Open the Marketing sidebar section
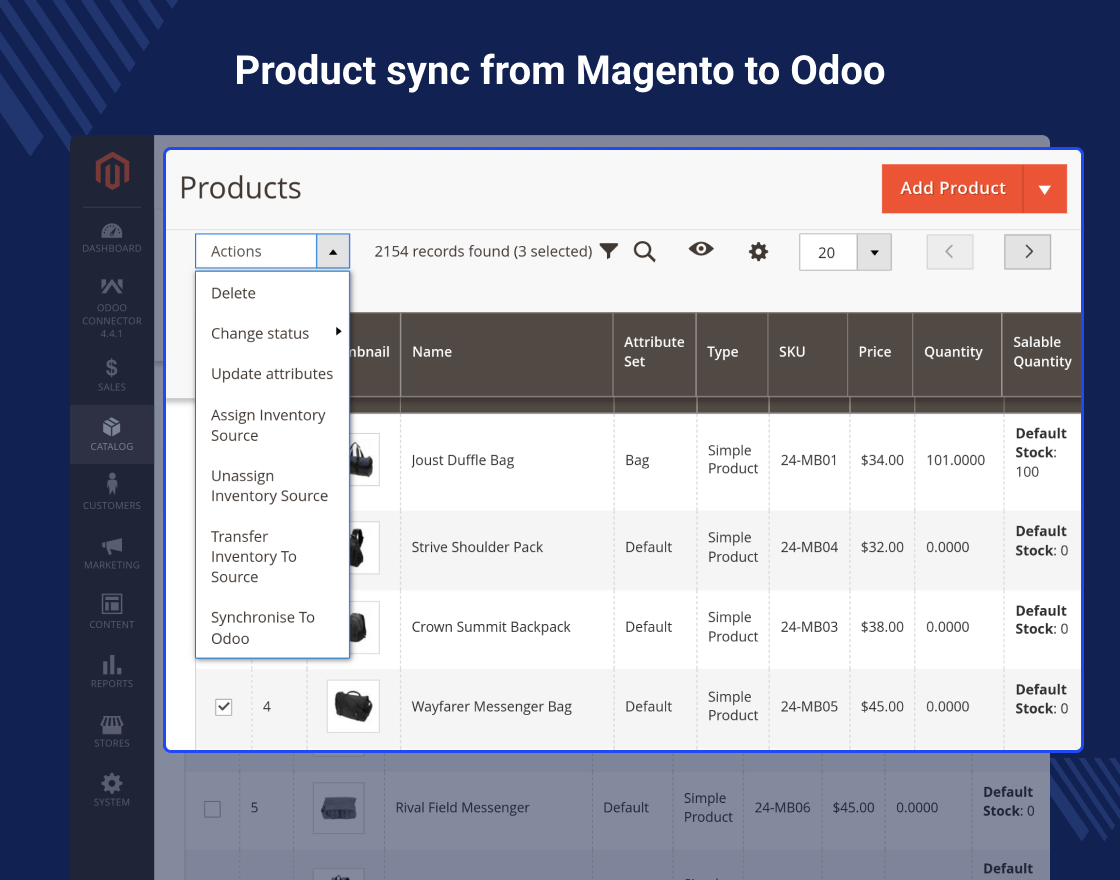 pos(112,553)
